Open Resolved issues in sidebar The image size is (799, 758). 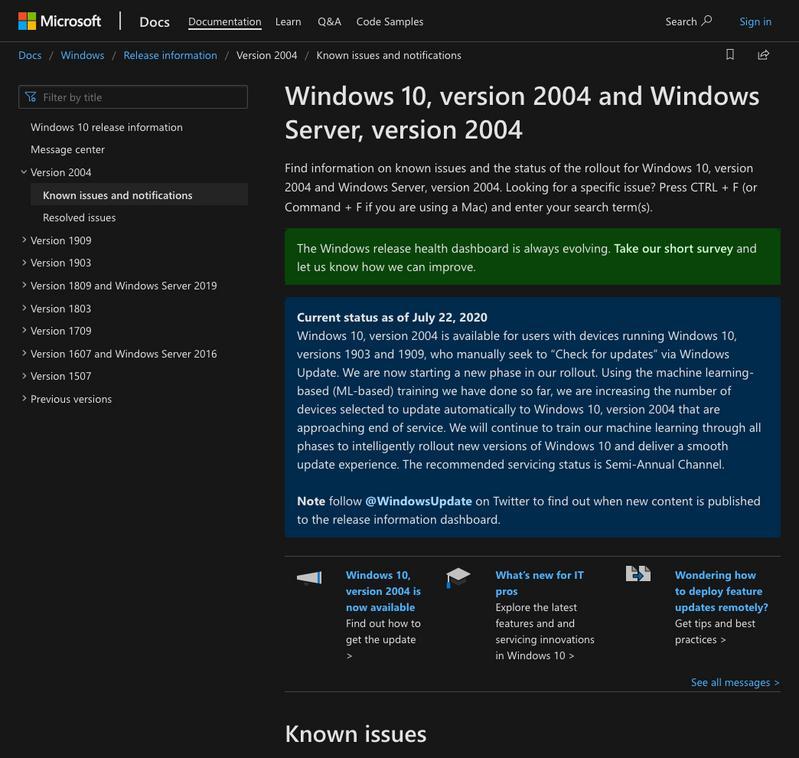pos(79,218)
